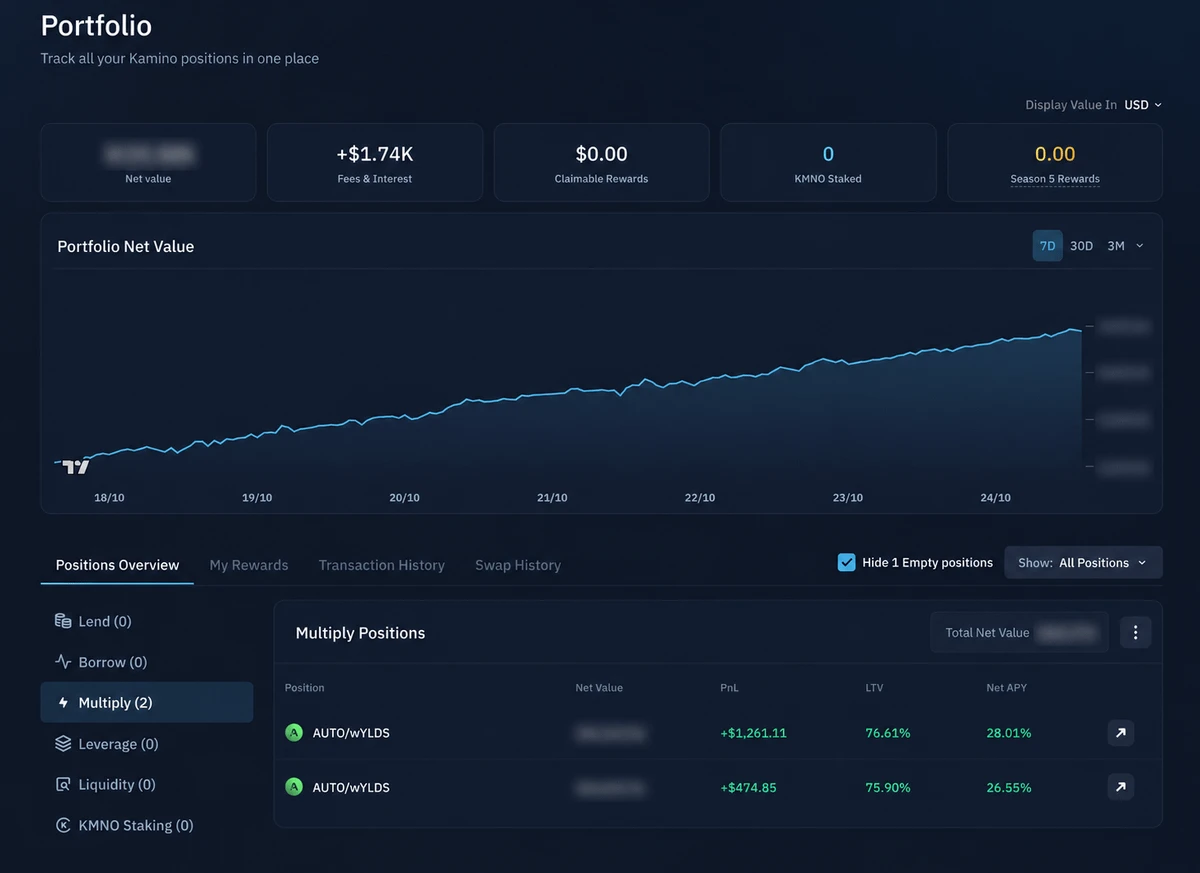The image size is (1200, 873).
Task: Switch to Positions Overview tab
Action: pos(118,565)
